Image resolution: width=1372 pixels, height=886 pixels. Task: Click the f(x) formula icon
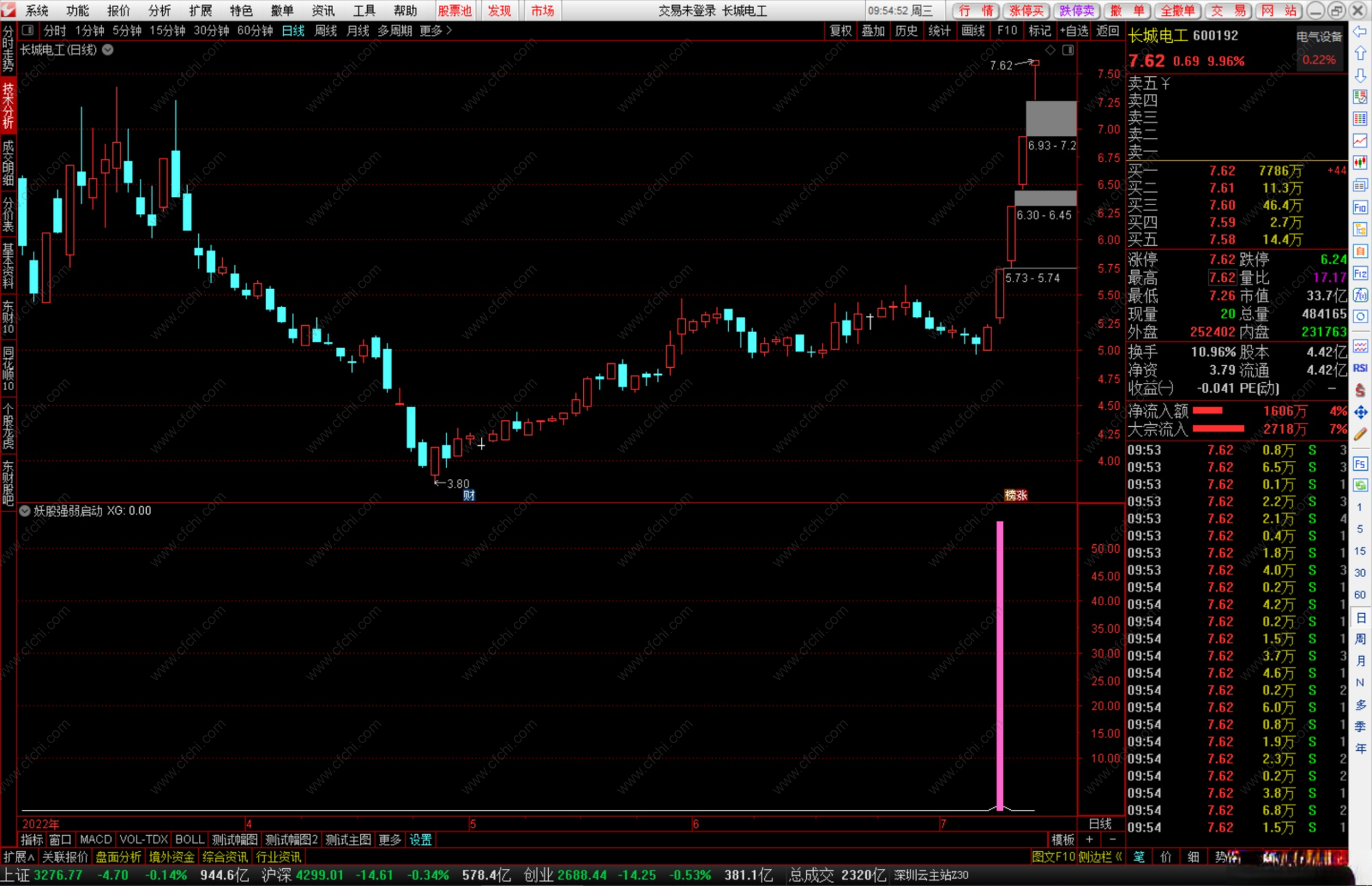[x=1360, y=295]
